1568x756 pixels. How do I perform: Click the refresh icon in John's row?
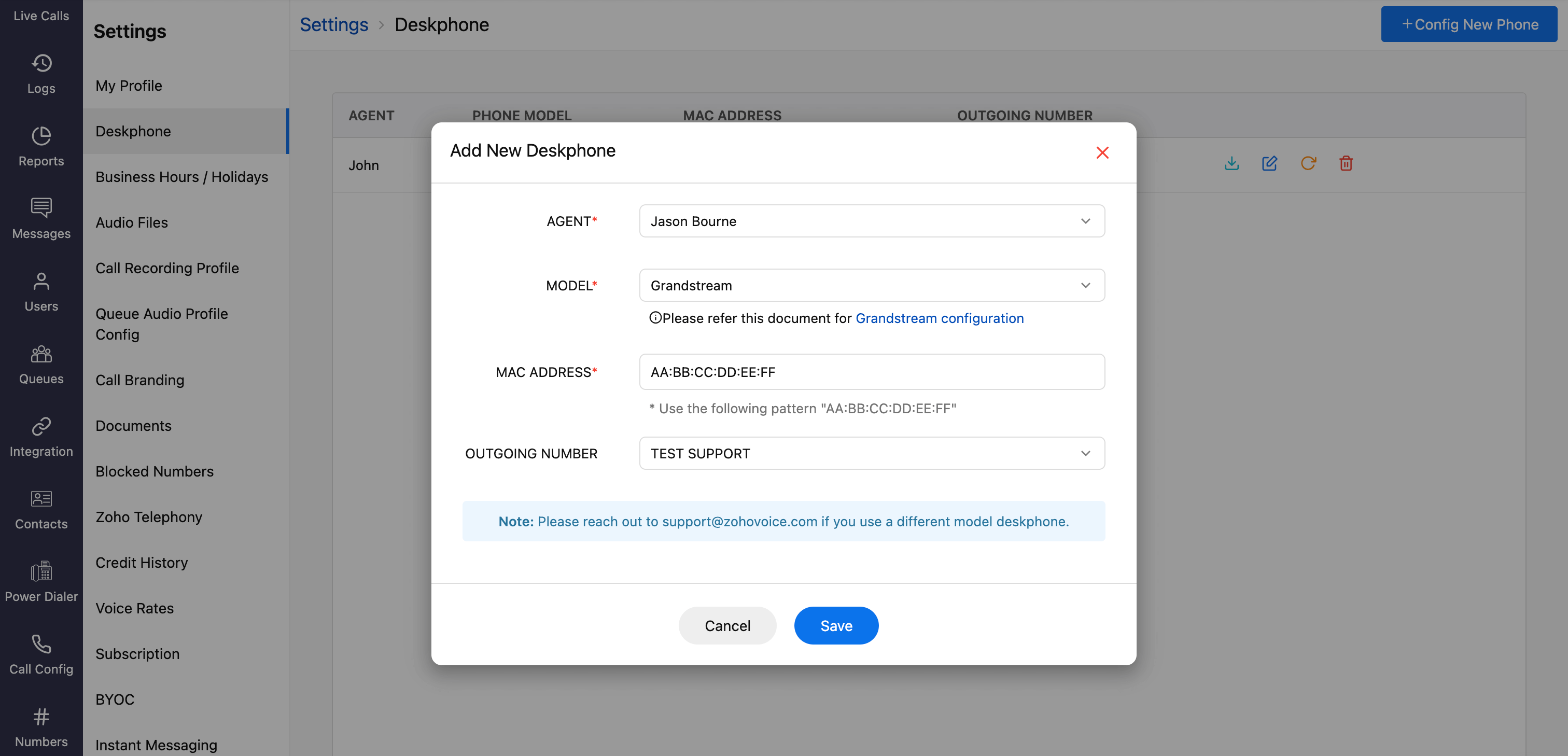(1308, 163)
